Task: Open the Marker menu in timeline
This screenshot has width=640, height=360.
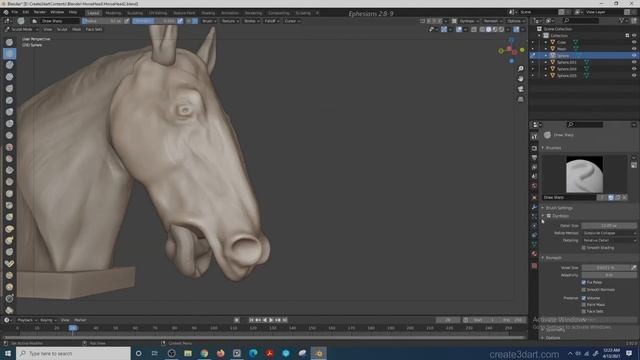Action: [x=80, y=320]
